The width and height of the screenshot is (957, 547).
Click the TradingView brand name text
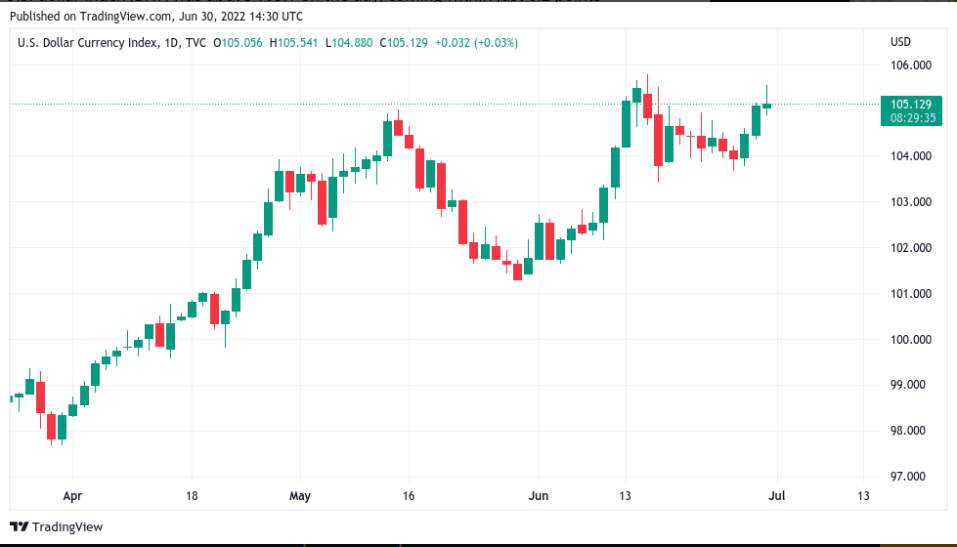coord(67,527)
